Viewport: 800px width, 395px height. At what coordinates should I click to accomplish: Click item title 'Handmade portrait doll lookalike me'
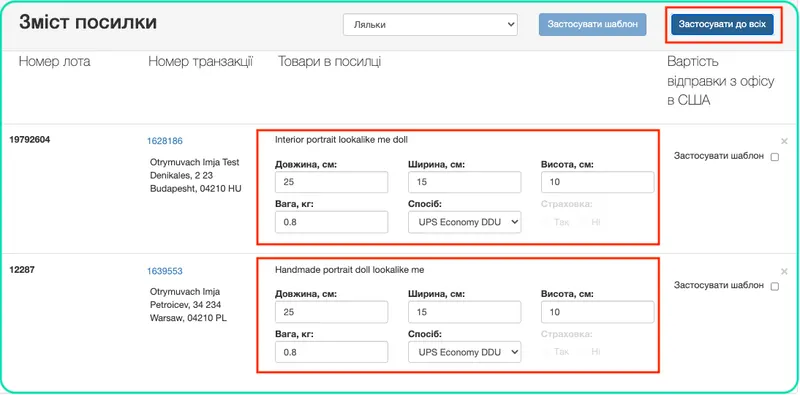349,269
